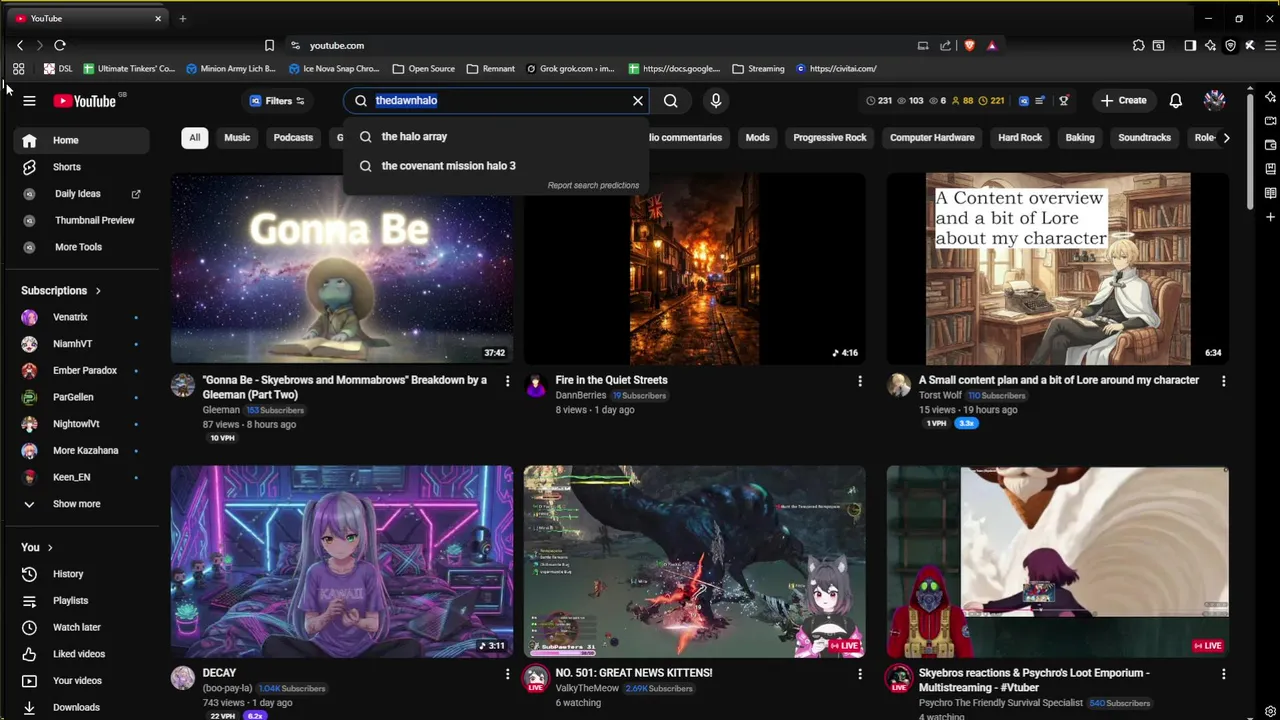Clear the search box with X
This screenshot has height=720, width=1280.
pyautogui.click(x=638, y=101)
